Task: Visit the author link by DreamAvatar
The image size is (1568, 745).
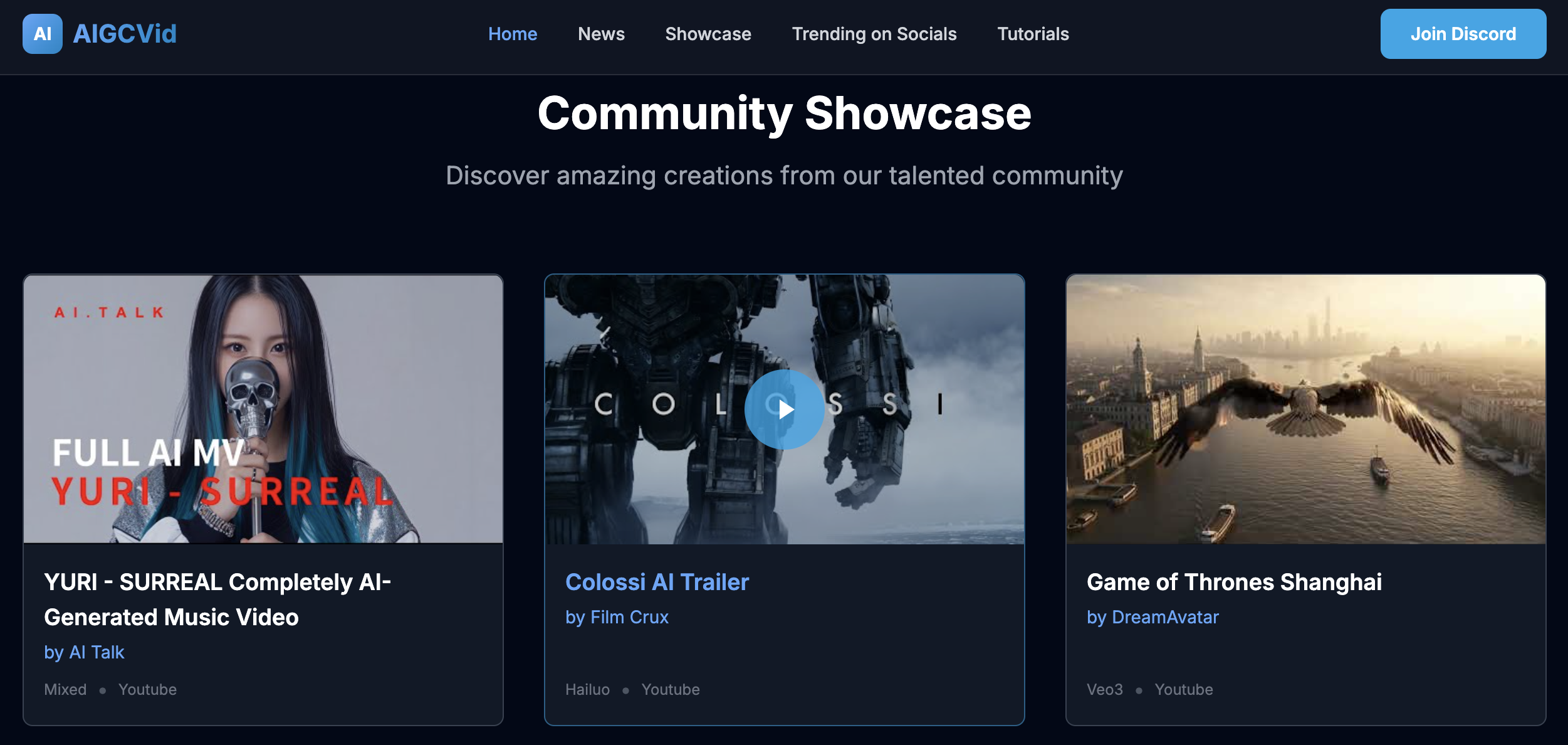Action: pos(1152,617)
